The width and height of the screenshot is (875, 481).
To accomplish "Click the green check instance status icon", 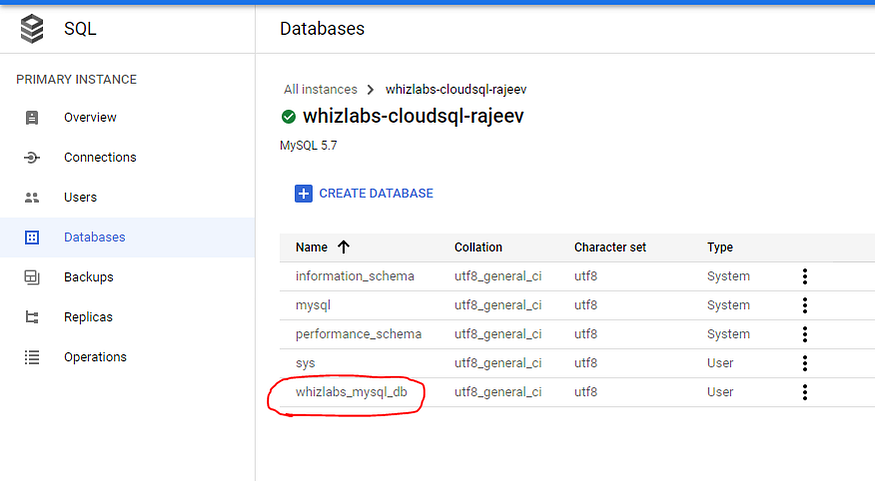I will click(289, 117).
